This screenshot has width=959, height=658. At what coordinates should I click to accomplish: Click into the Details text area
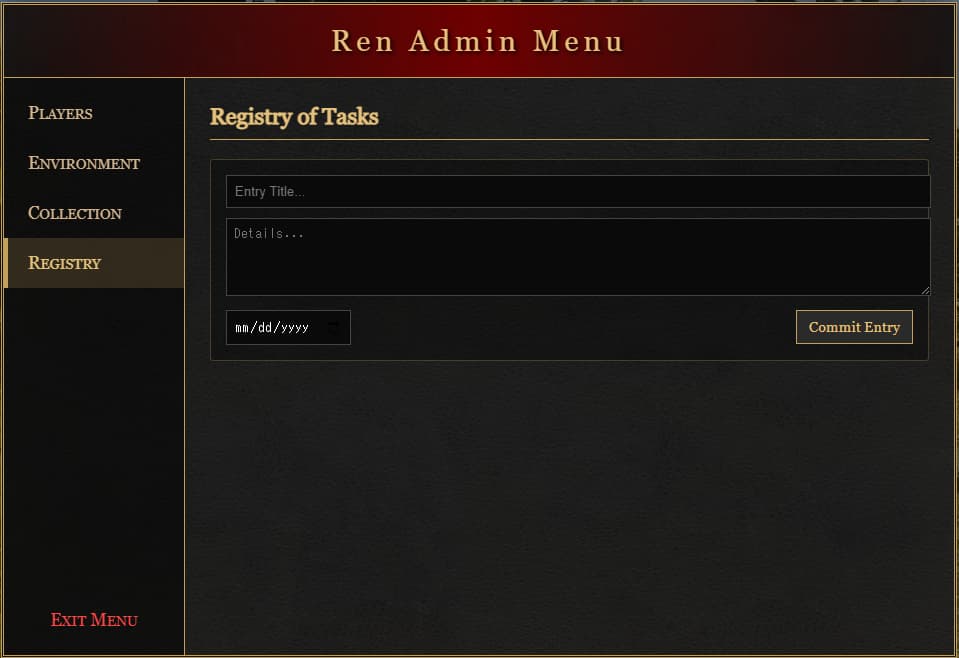tap(578, 257)
